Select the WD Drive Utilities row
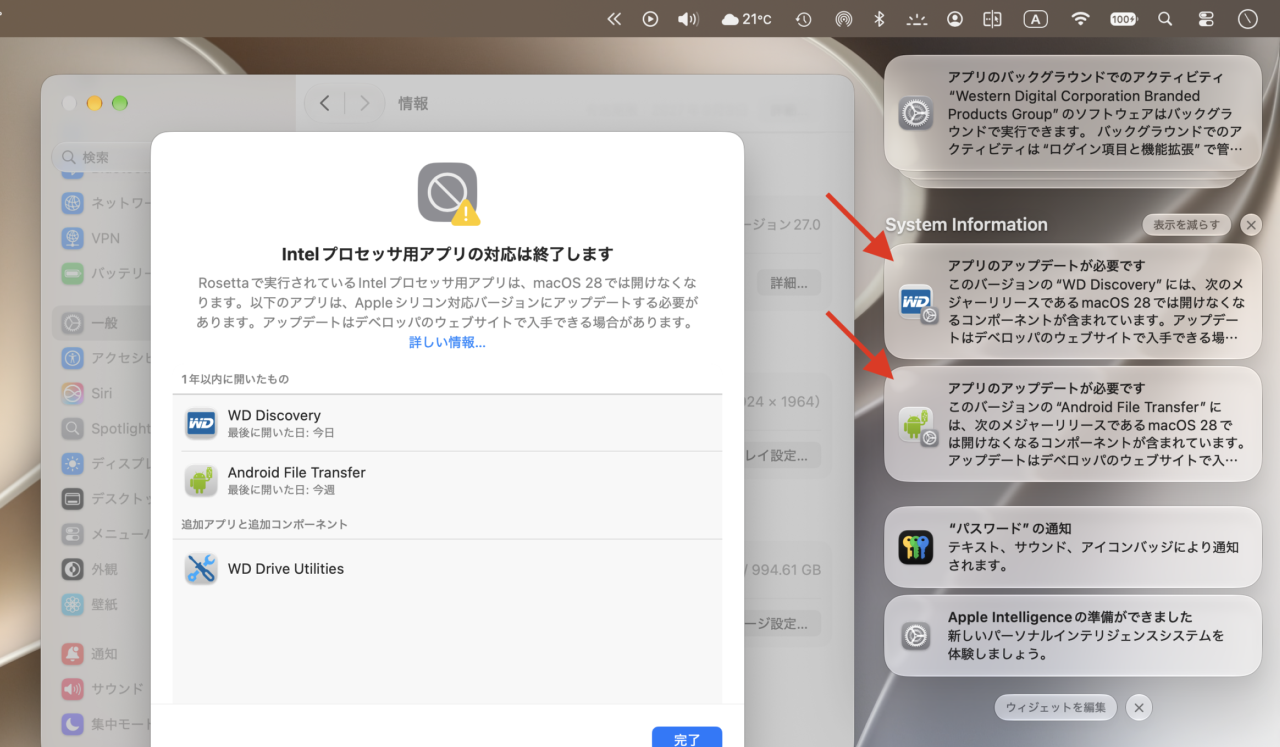 447,569
